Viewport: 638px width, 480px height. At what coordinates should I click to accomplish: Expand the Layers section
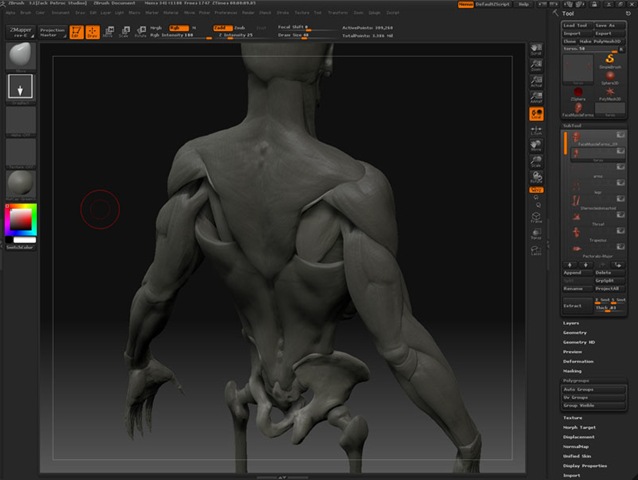coord(571,323)
